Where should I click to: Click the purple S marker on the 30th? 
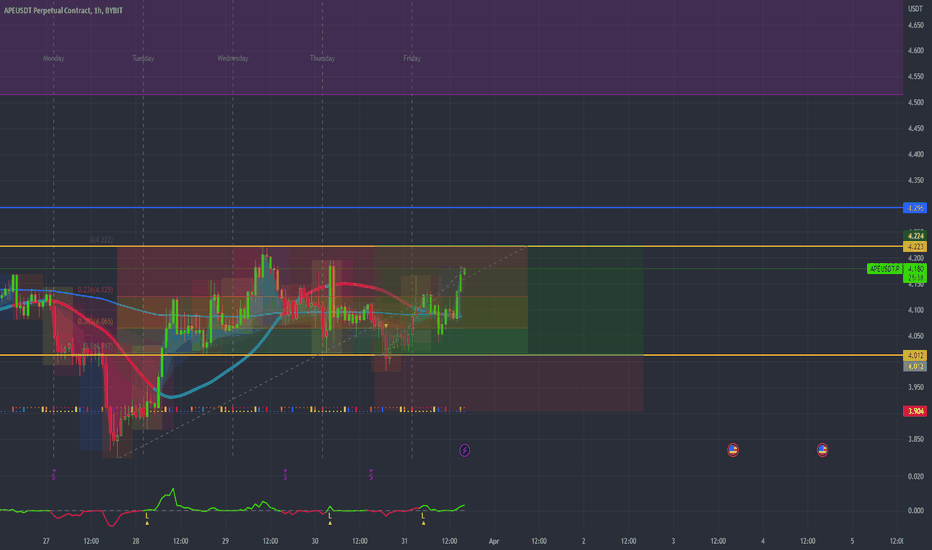pos(371,474)
